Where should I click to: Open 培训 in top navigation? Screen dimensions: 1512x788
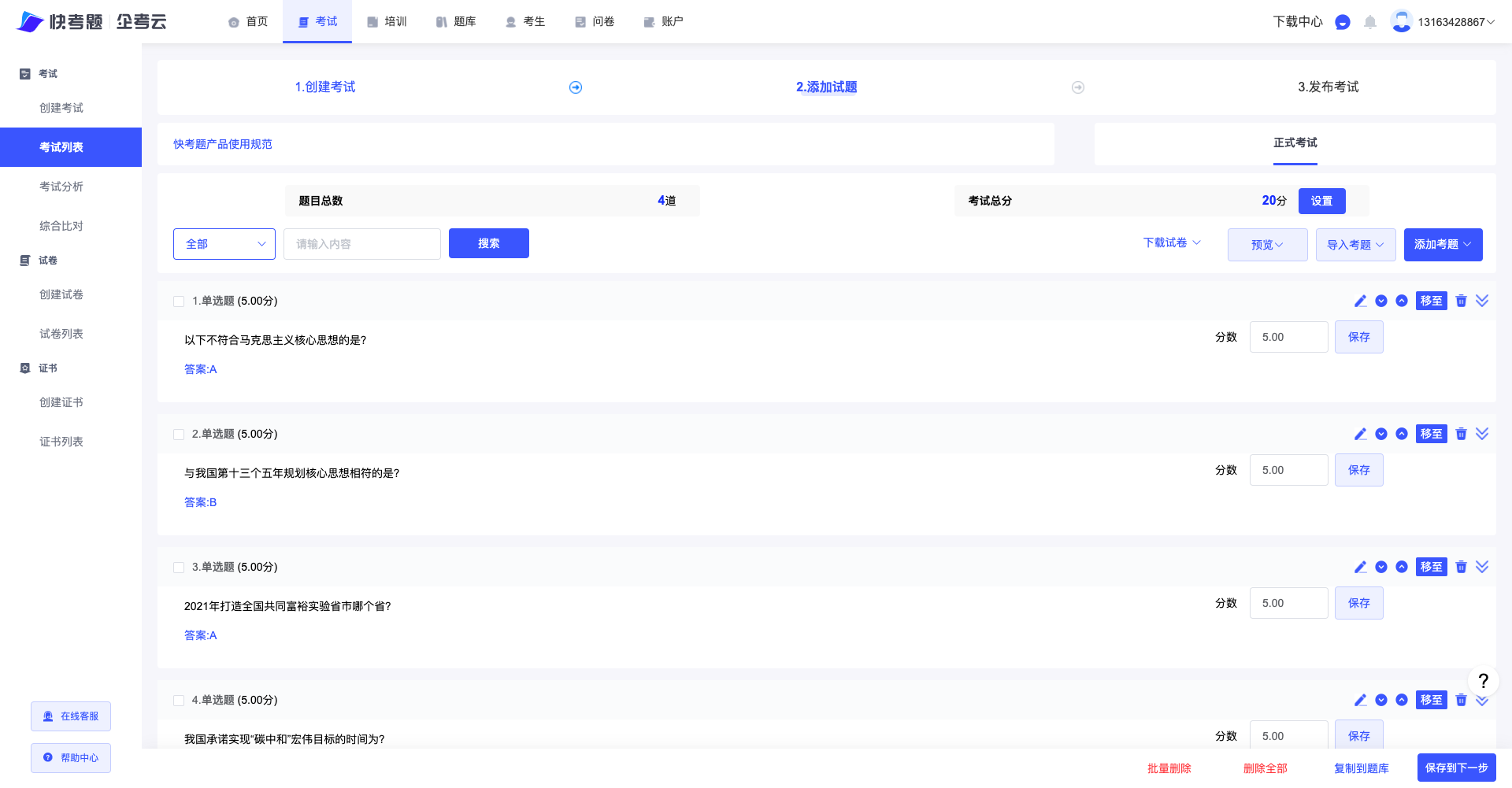387,21
